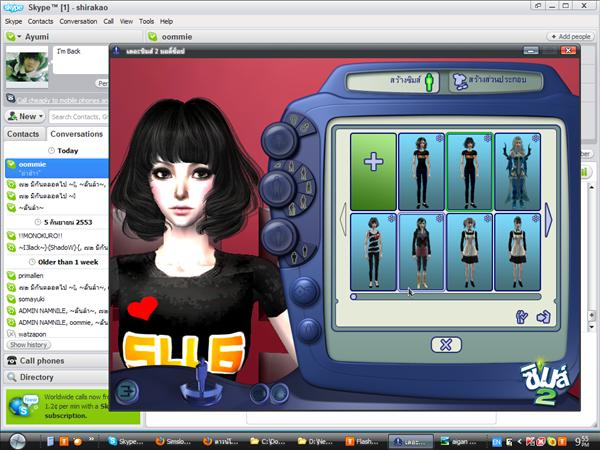Click the second small round camera button near the pedestal
This screenshot has height=450, width=600.
coord(280,393)
